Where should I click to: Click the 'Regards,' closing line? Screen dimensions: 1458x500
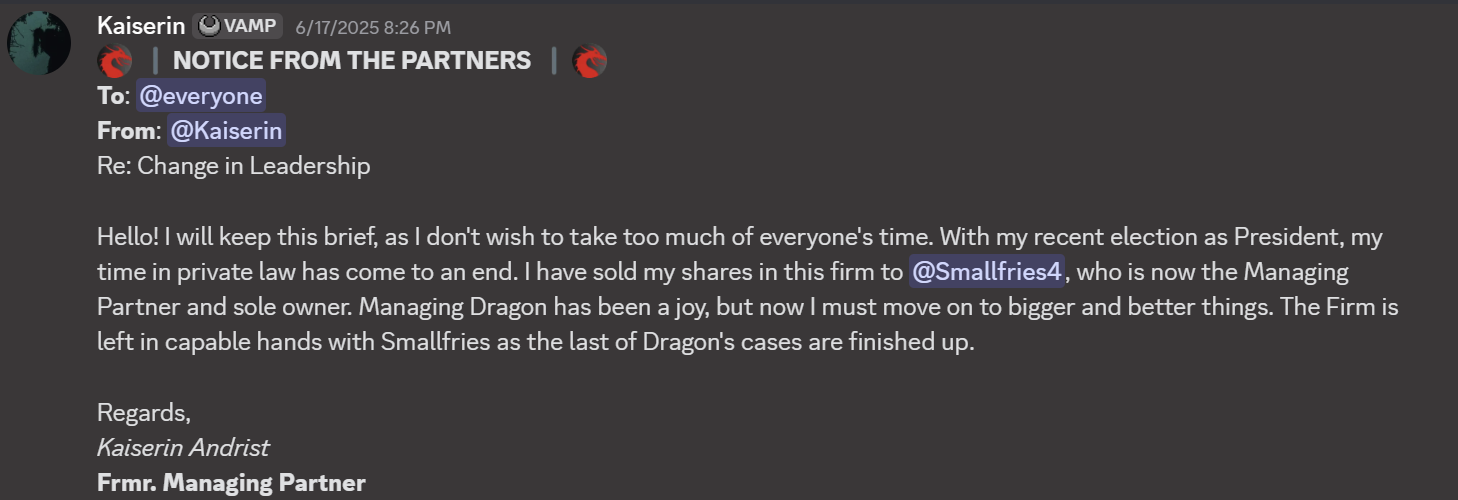coord(143,412)
